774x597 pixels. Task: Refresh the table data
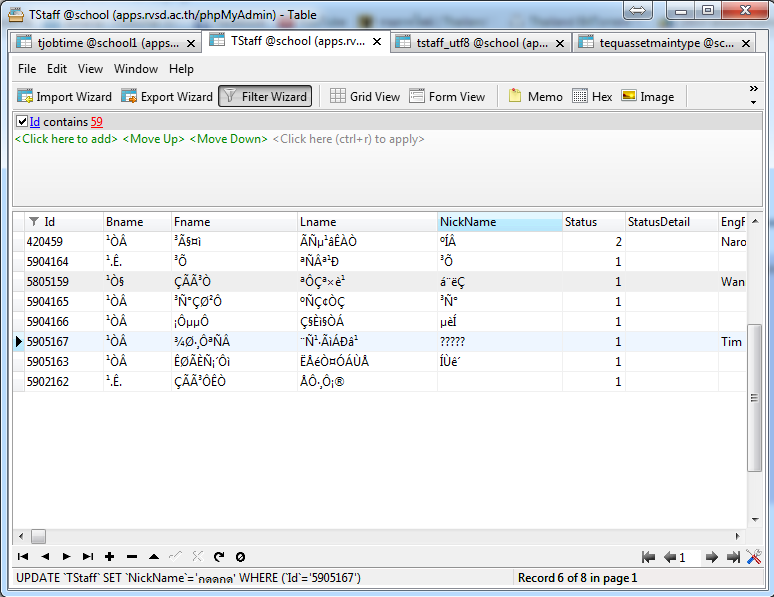218,556
